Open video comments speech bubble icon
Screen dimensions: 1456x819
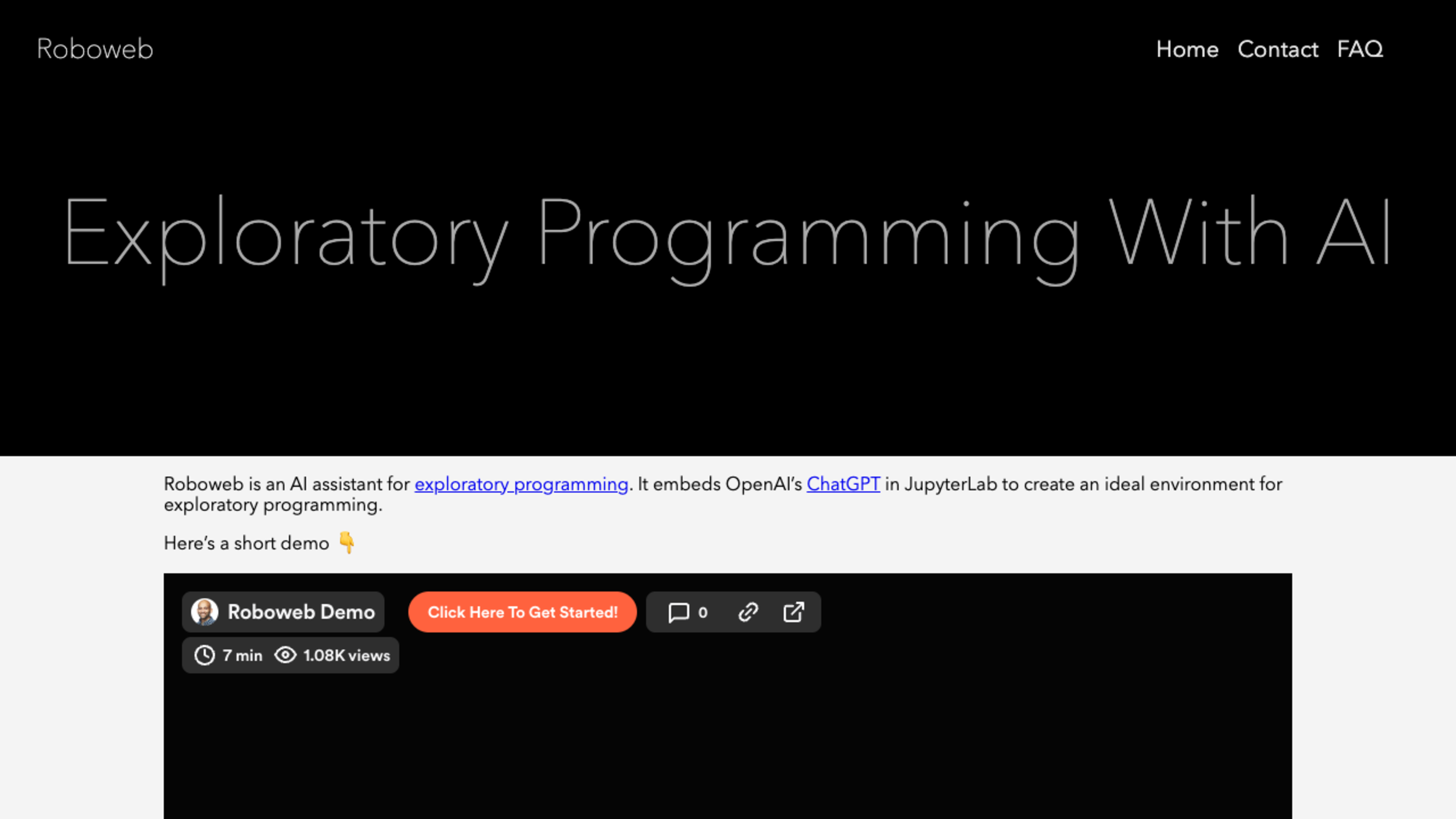[678, 612]
